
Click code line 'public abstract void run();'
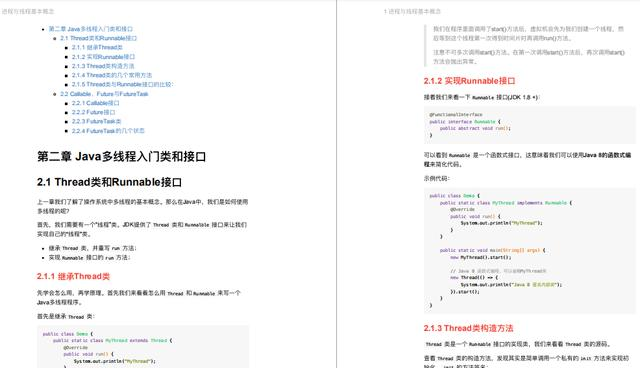click(x=475, y=128)
